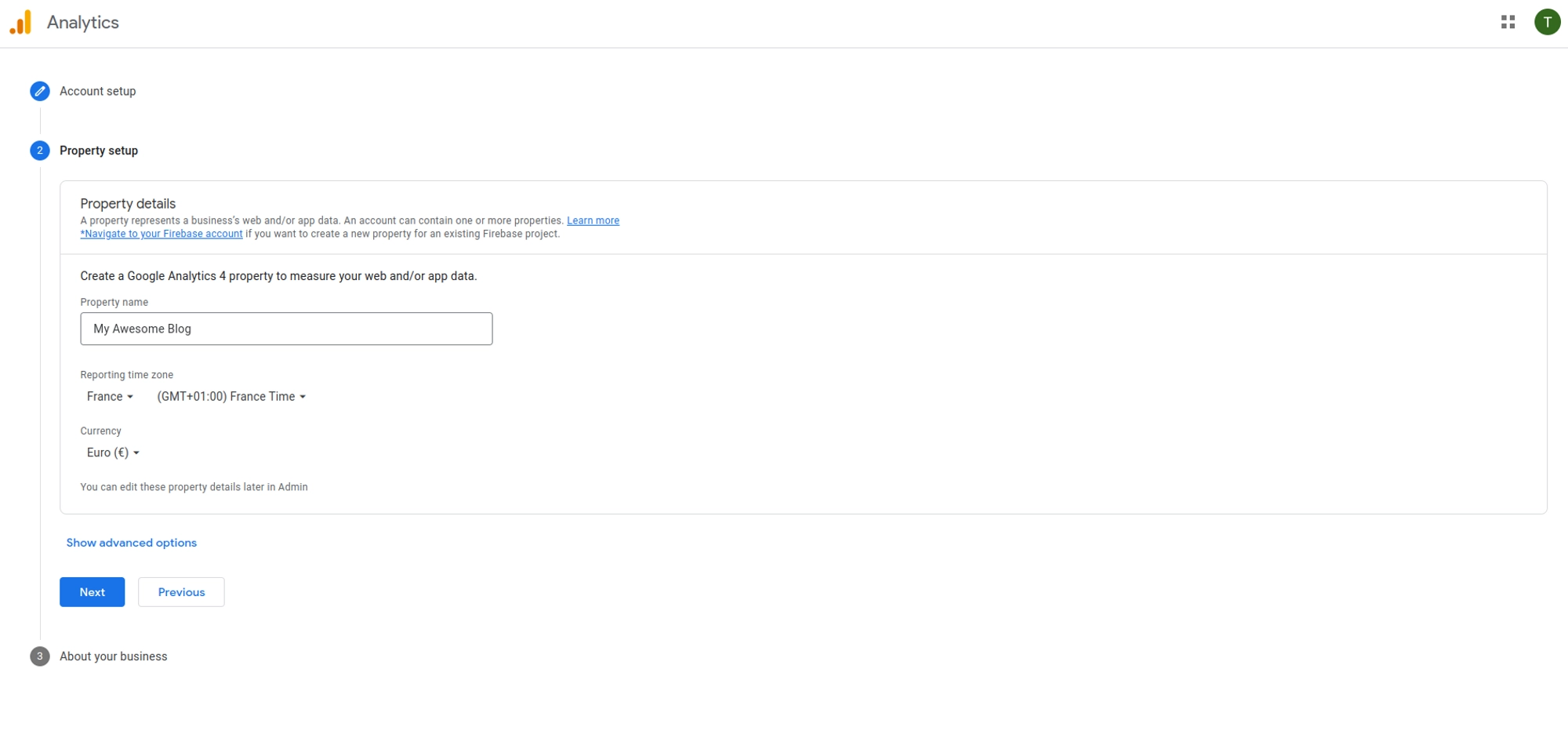The image size is (1568, 738).
Task: Click the Reporting time zone label
Action: 127,375
